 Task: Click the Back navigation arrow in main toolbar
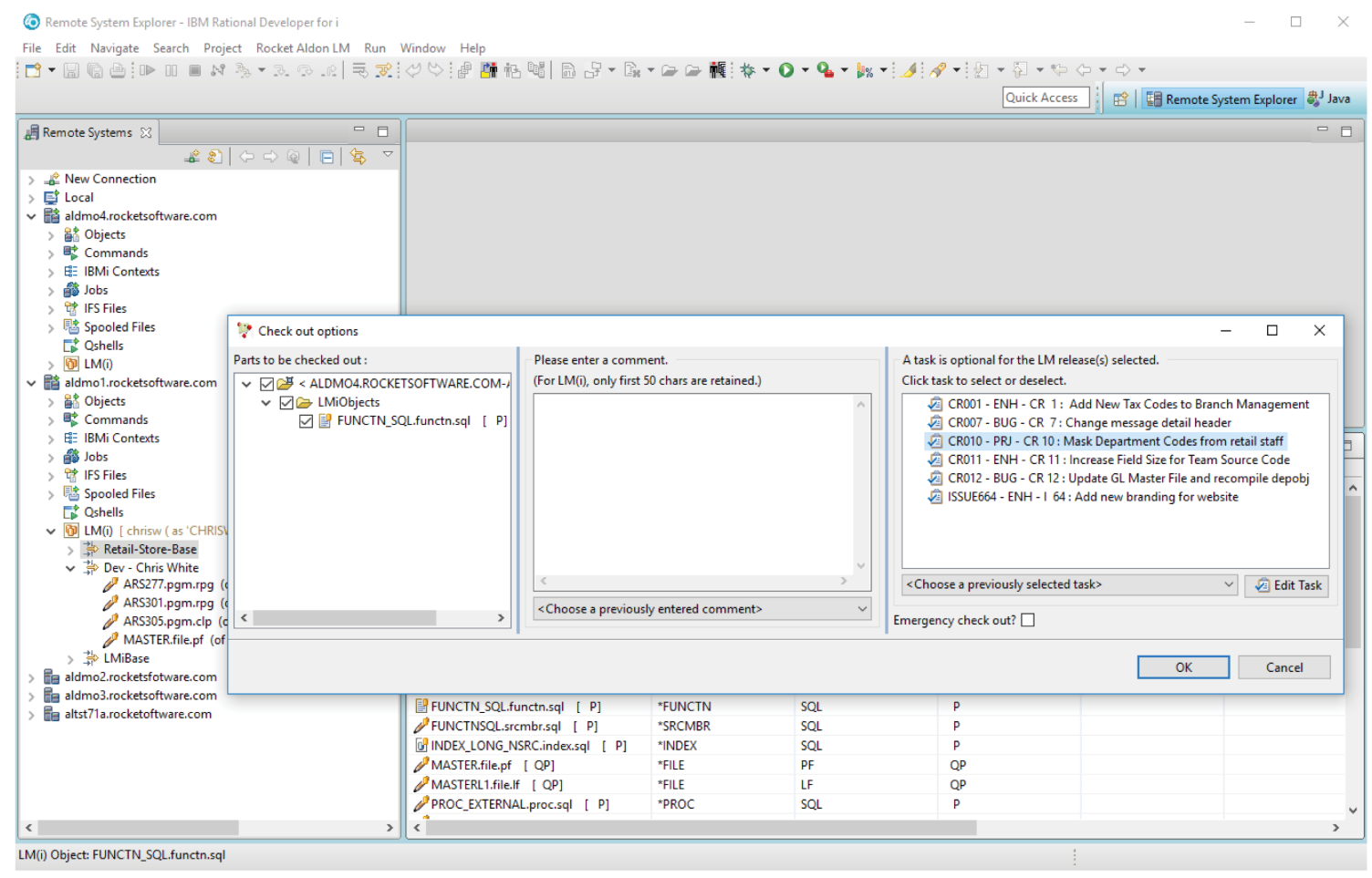(1084, 70)
